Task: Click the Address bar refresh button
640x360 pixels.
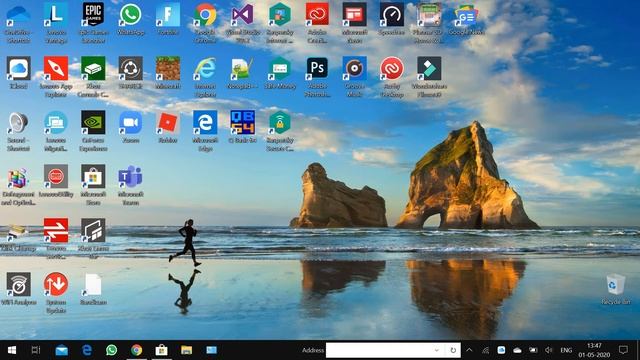Action: point(453,350)
